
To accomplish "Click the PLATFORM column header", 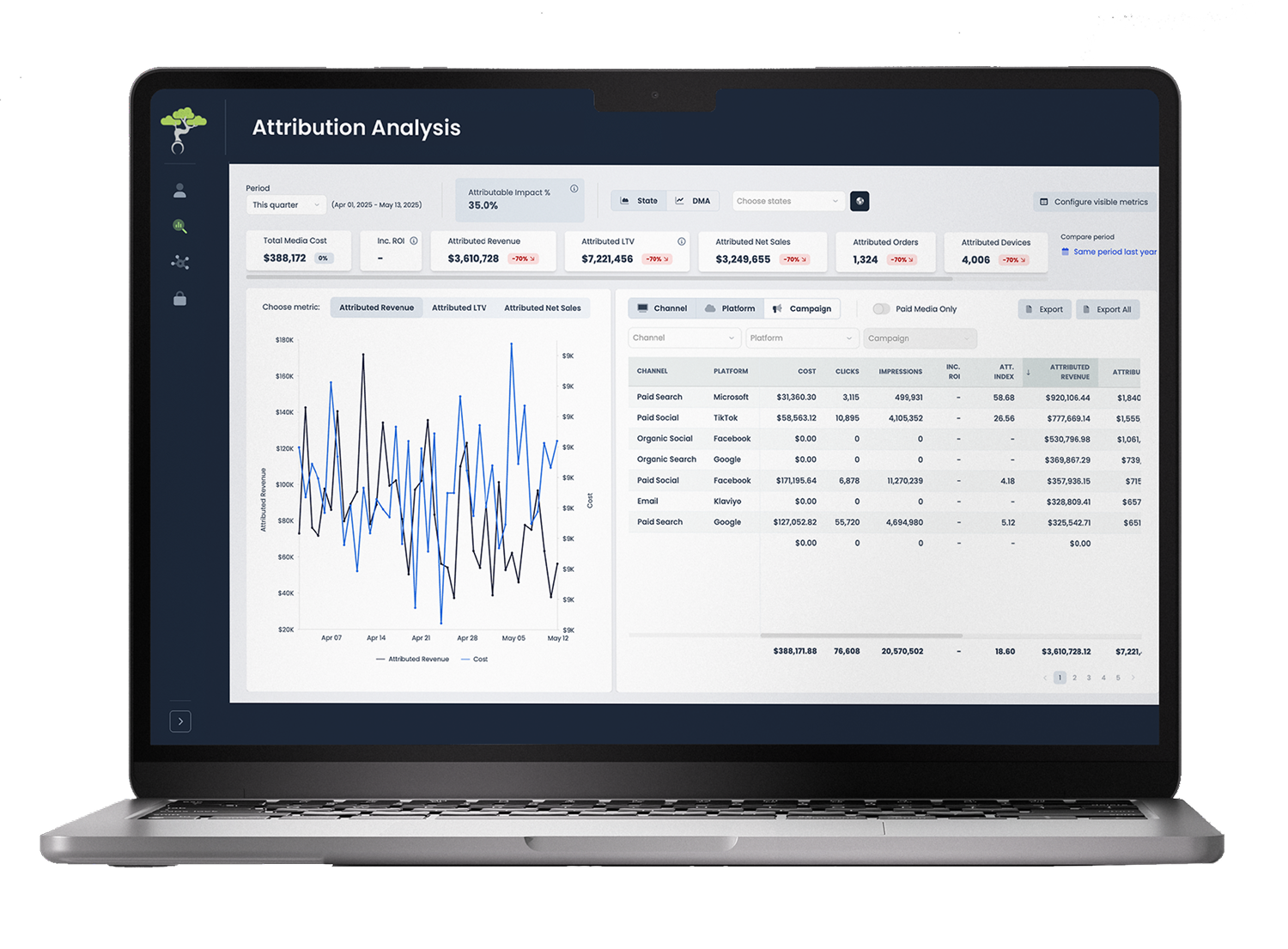I will [731, 371].
